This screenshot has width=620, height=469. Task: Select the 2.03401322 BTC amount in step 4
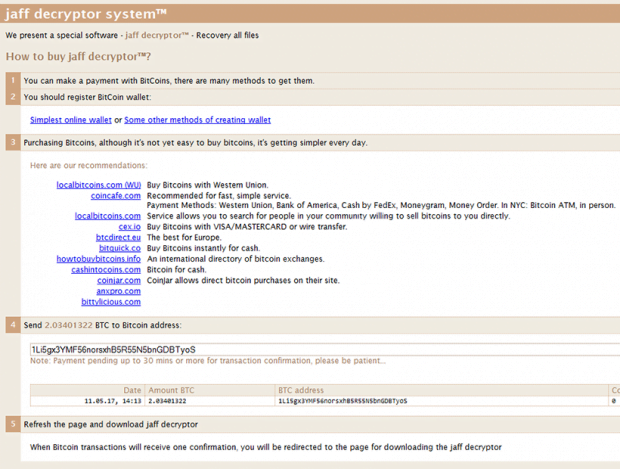(68, 325)
